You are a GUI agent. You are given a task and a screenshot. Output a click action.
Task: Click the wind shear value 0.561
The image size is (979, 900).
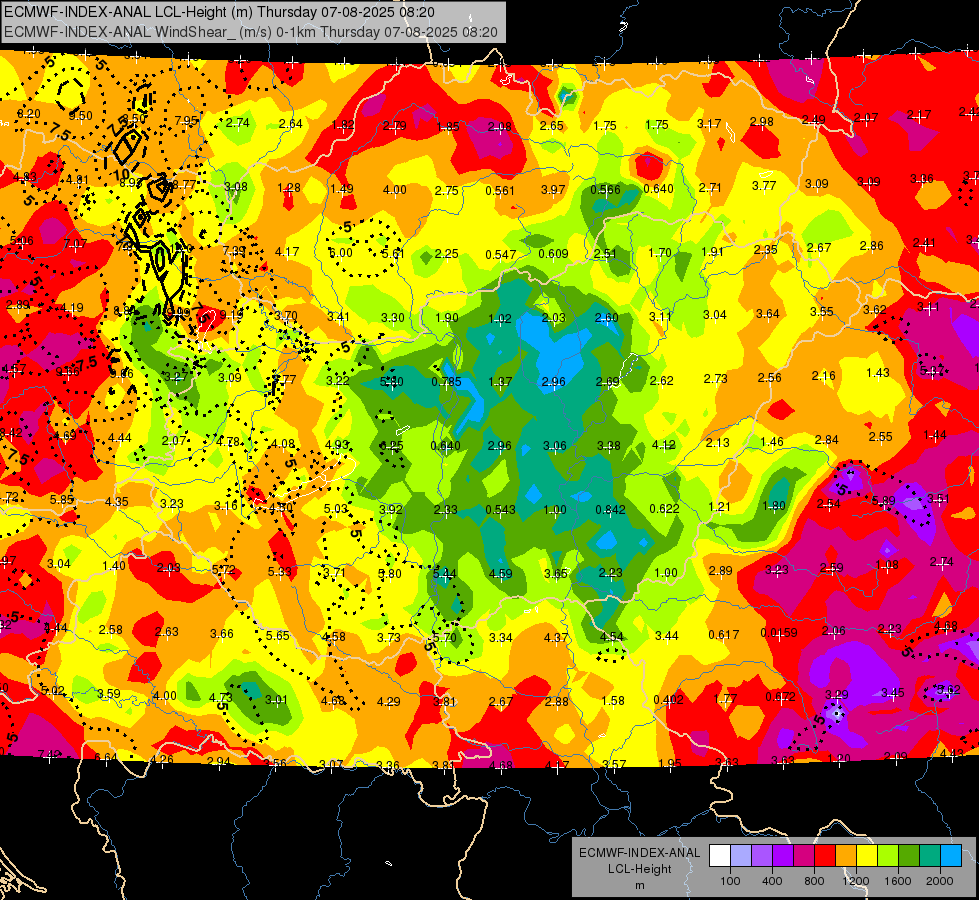coord(499,190)
